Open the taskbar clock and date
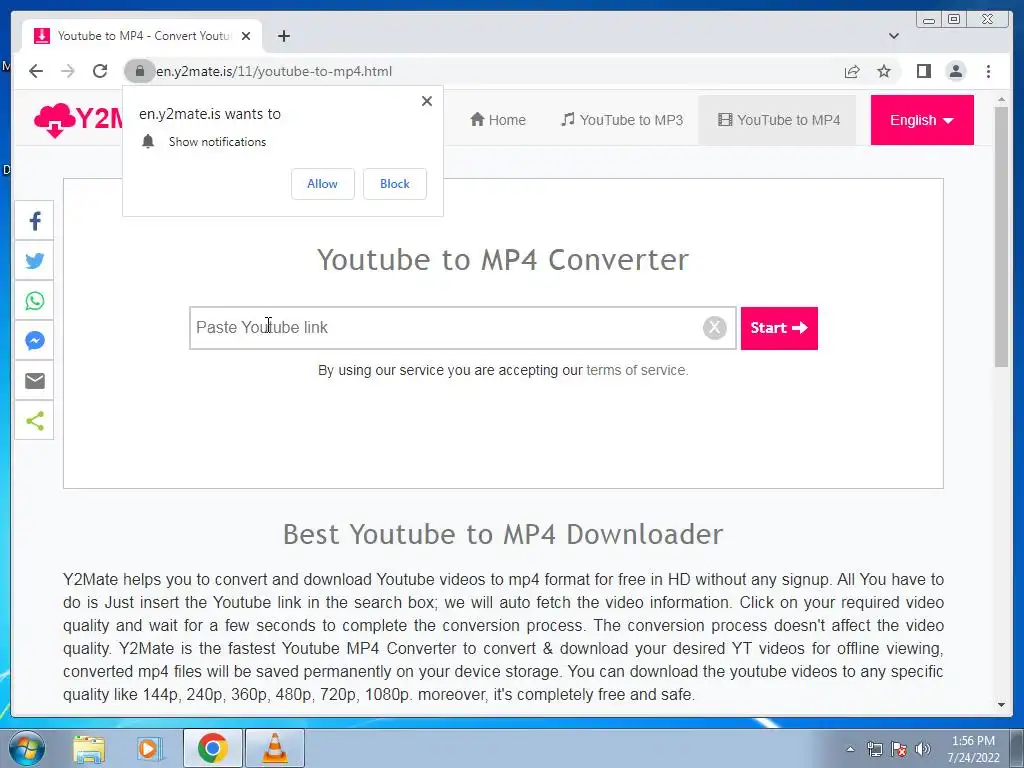This screenshot has width=1024, height=768. (x=973, y=749)
